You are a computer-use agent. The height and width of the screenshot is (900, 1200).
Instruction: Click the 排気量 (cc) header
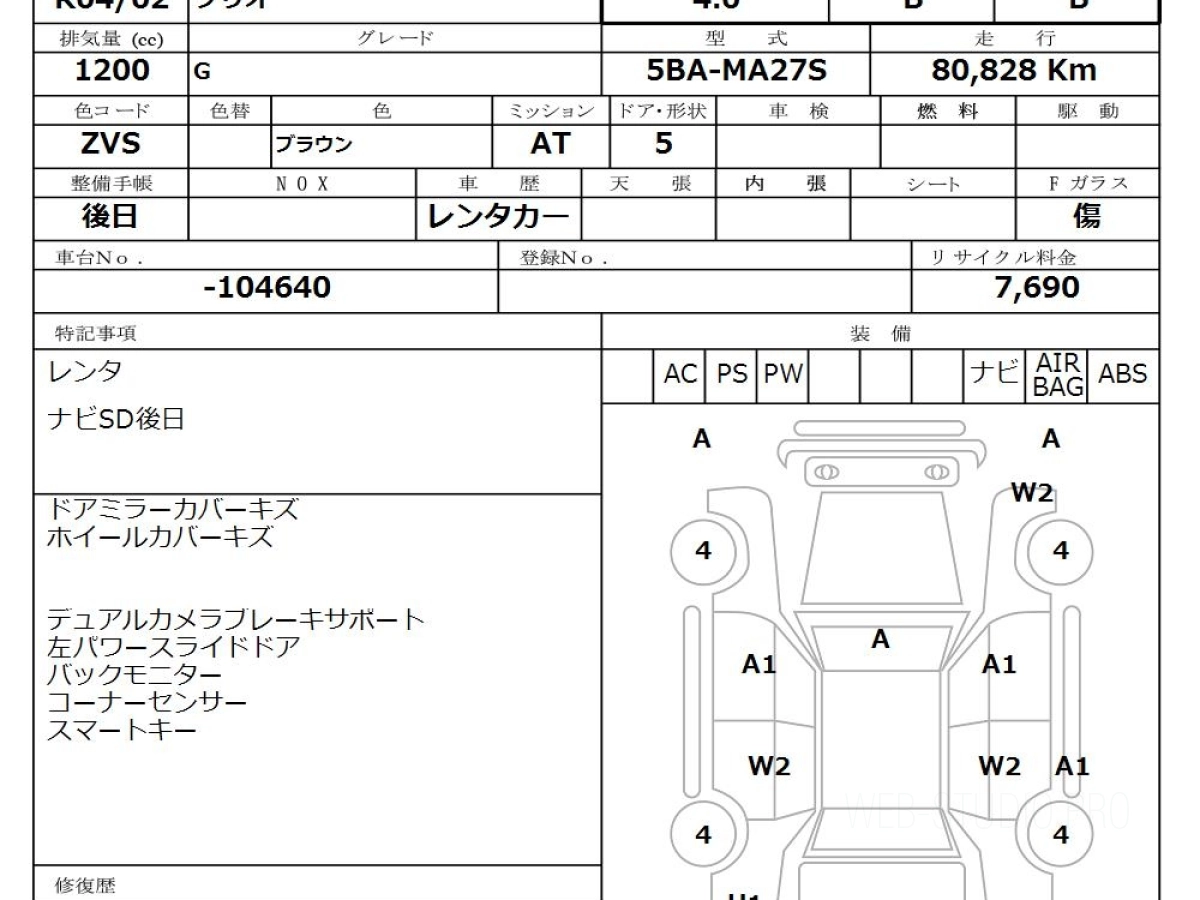[111, 39]
